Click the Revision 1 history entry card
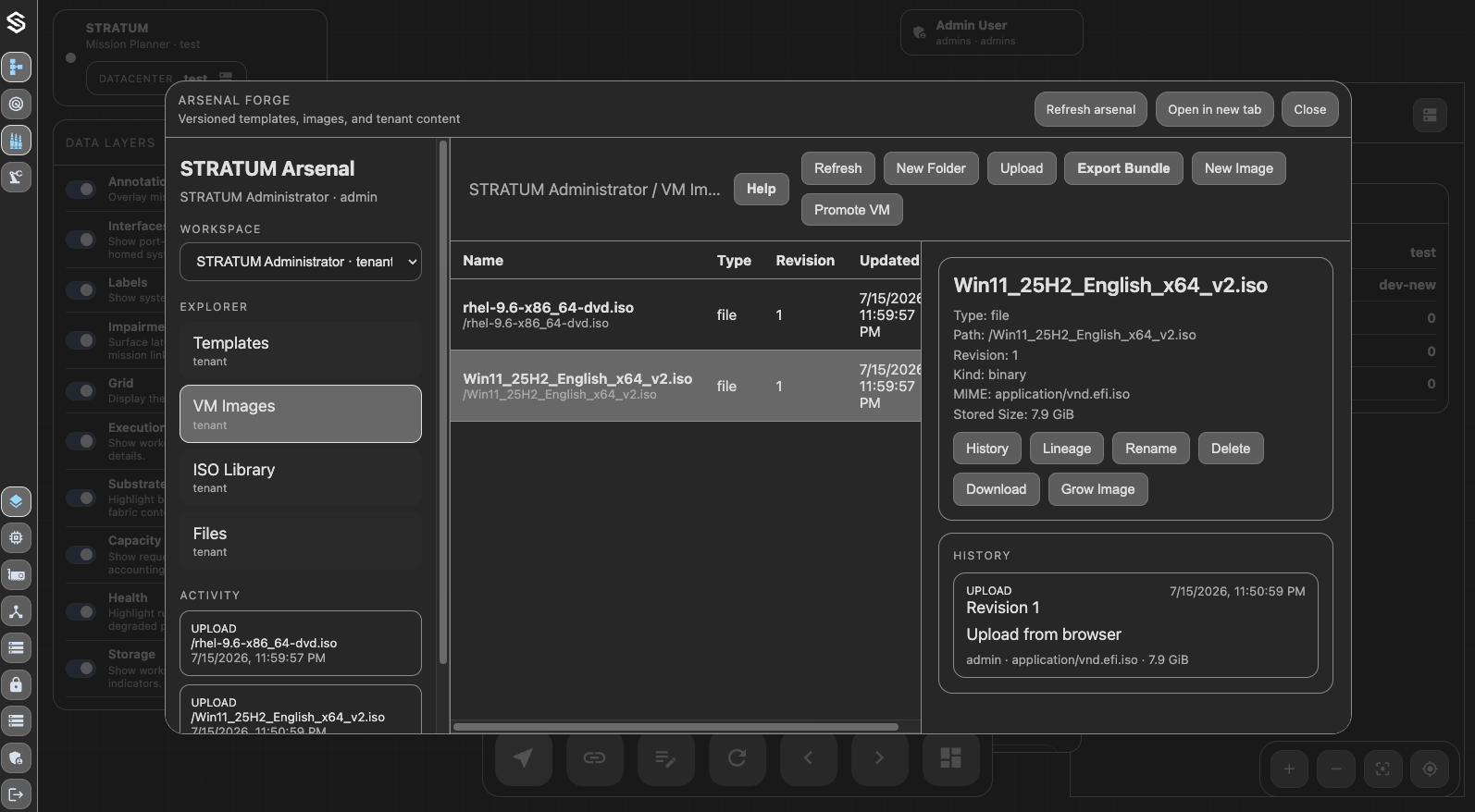This screenshot has height=812, width=1475. [x=1135, y=625]
